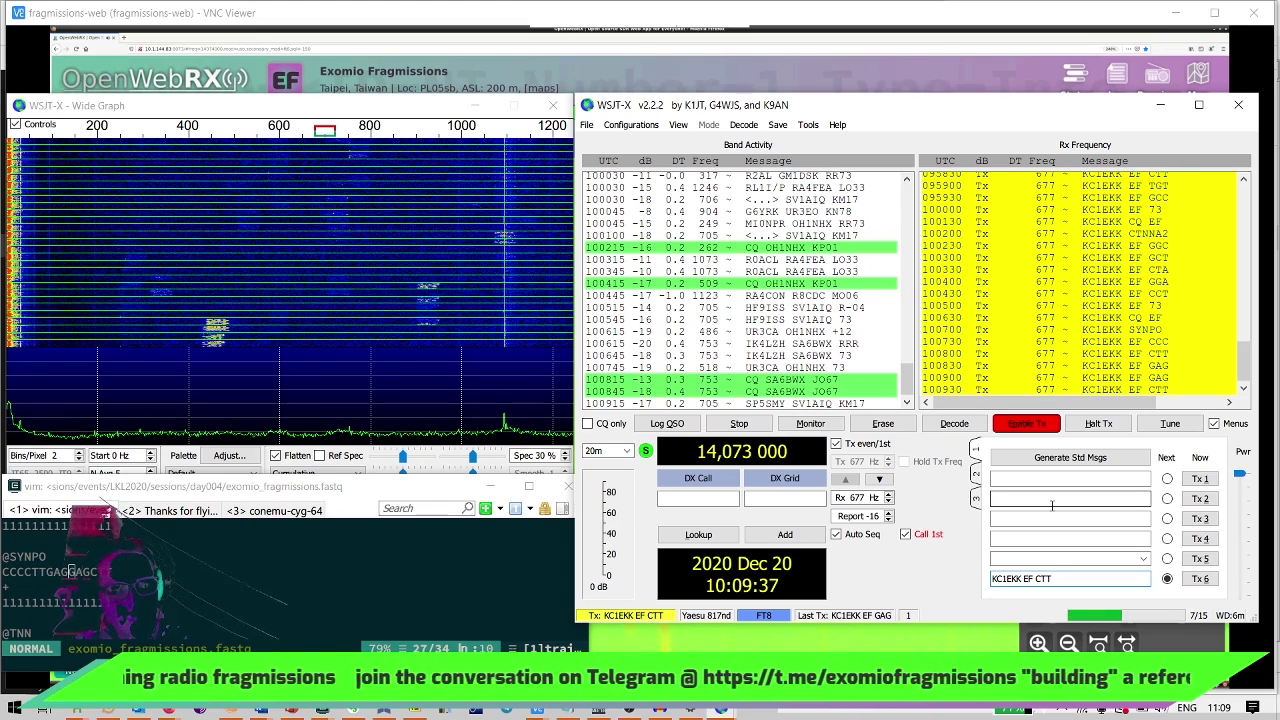Click the VNC Viewer title bar logo

point(18,13)
